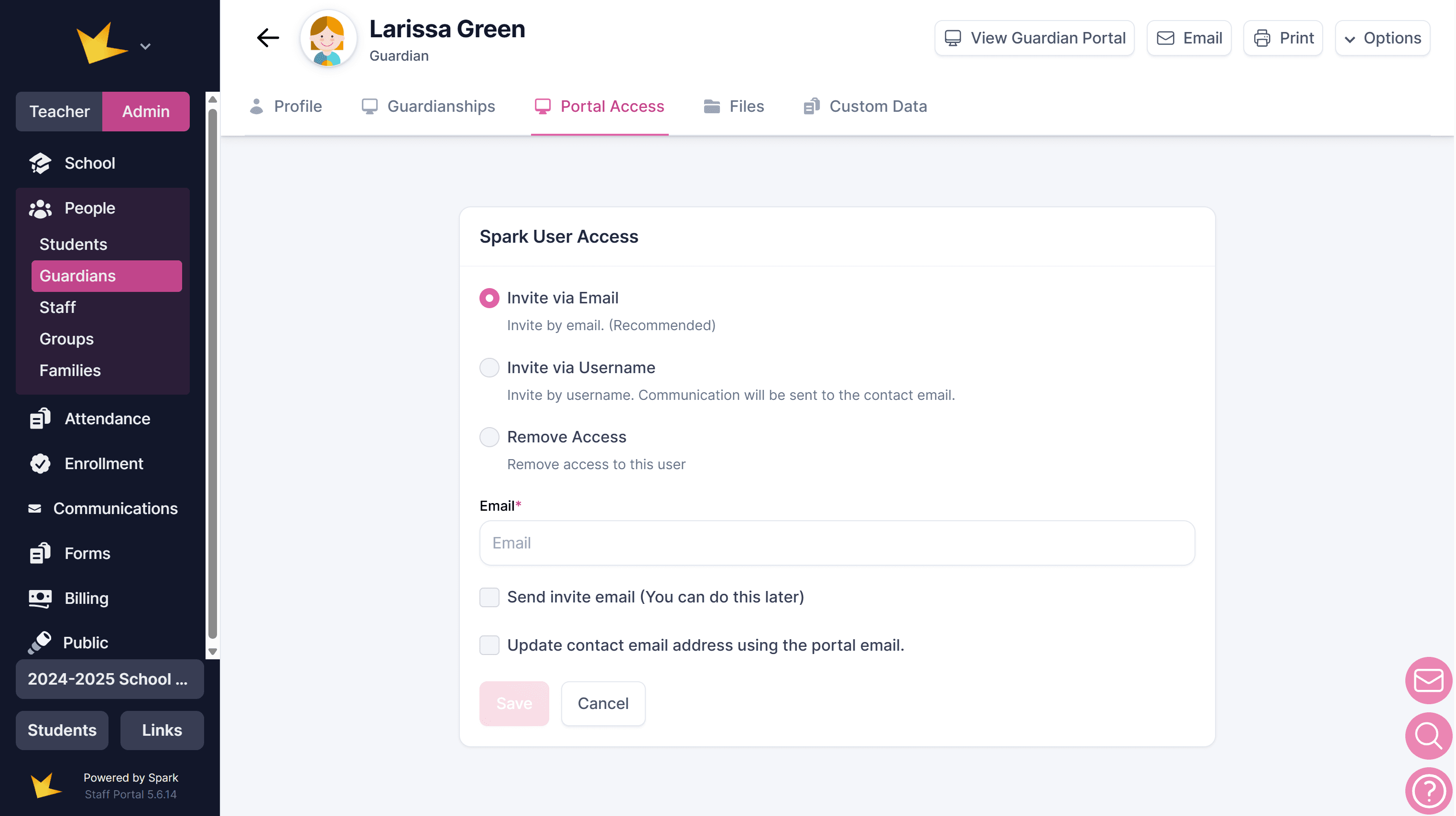This screenshot has height=816, width=1456.
Task: Select Invite via Username radio button
Action: (x=489, y=368)
